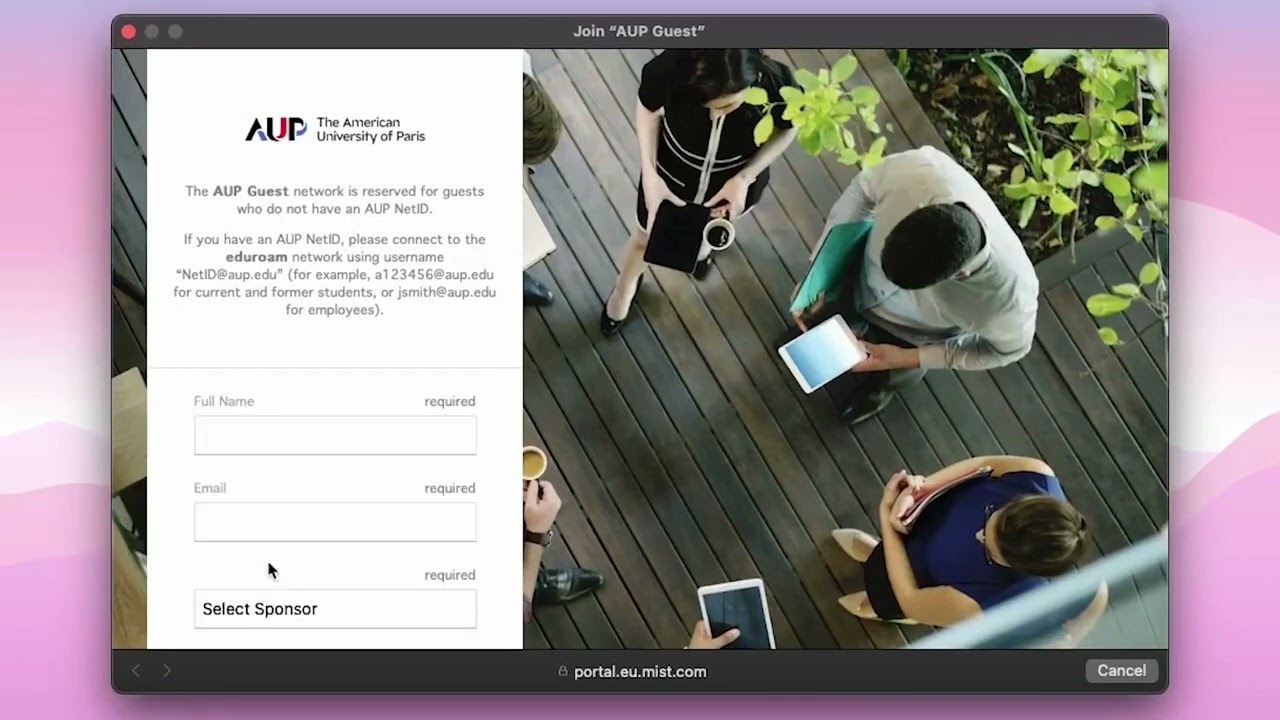Click the lock icon beside portal.eu.mist.com

click(x=563, y=672)
